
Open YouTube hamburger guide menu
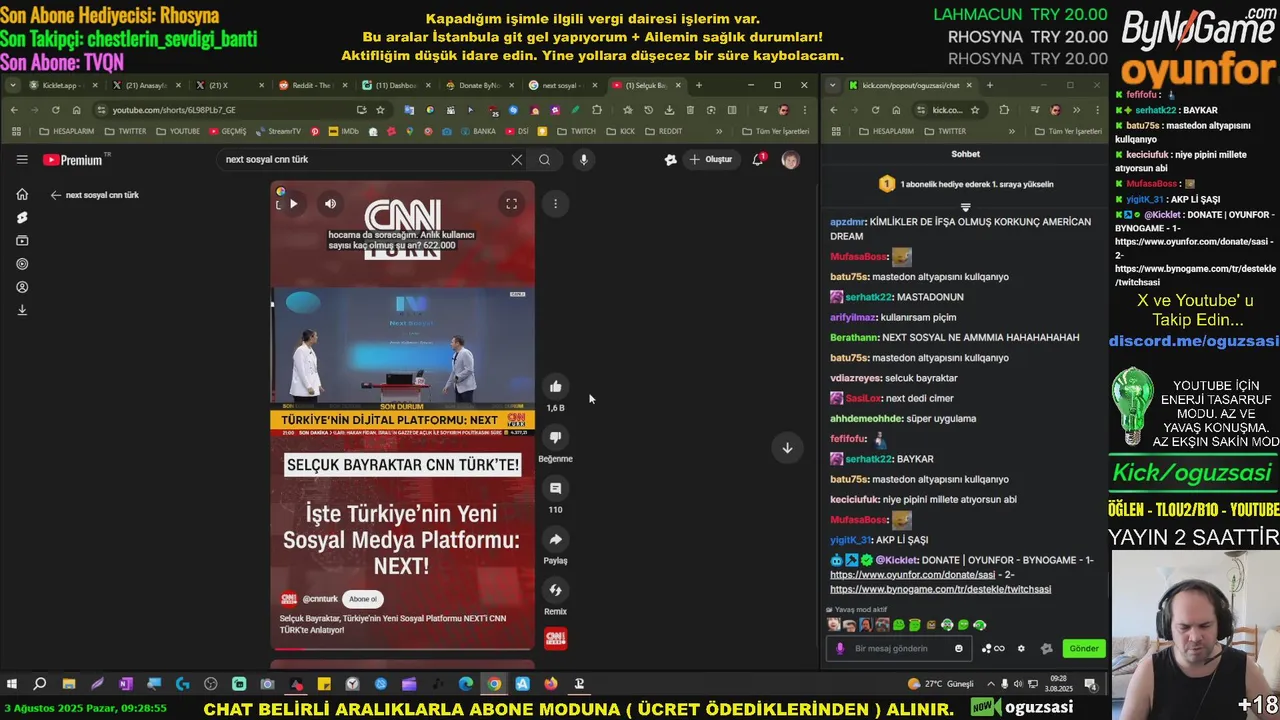click(22, 159)
